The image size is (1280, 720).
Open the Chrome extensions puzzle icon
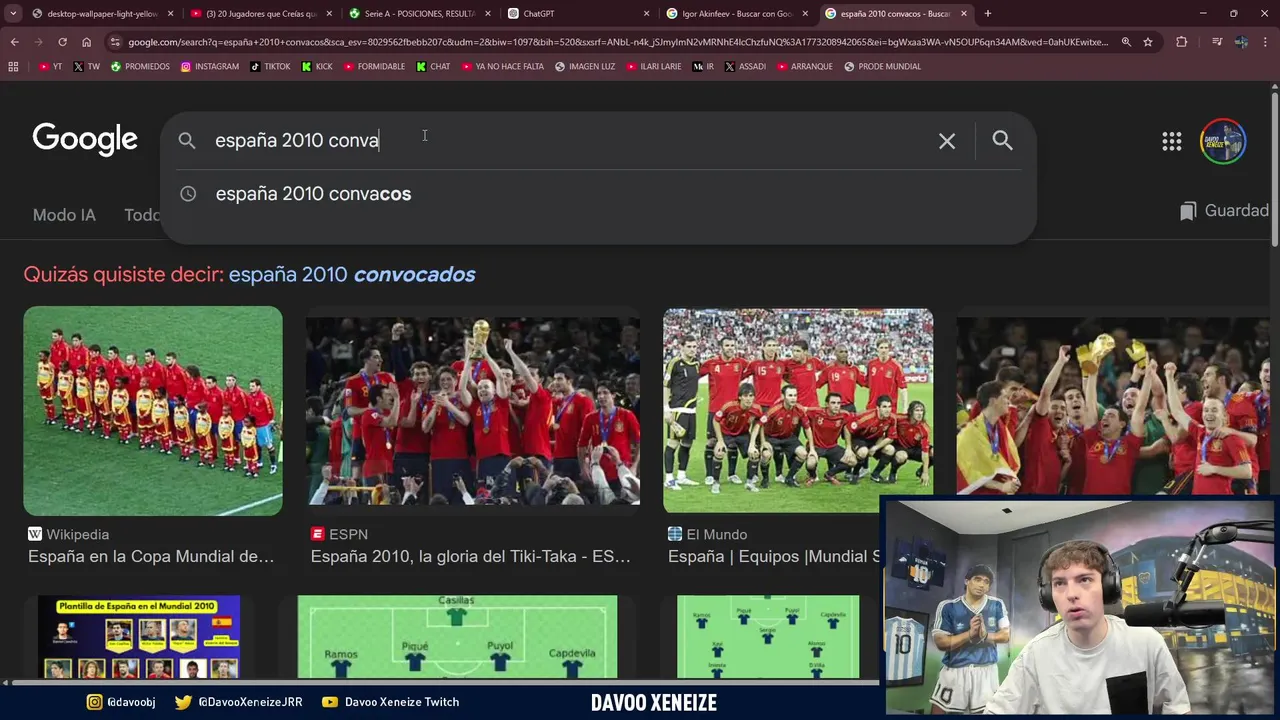click(x=1182, y=42)
